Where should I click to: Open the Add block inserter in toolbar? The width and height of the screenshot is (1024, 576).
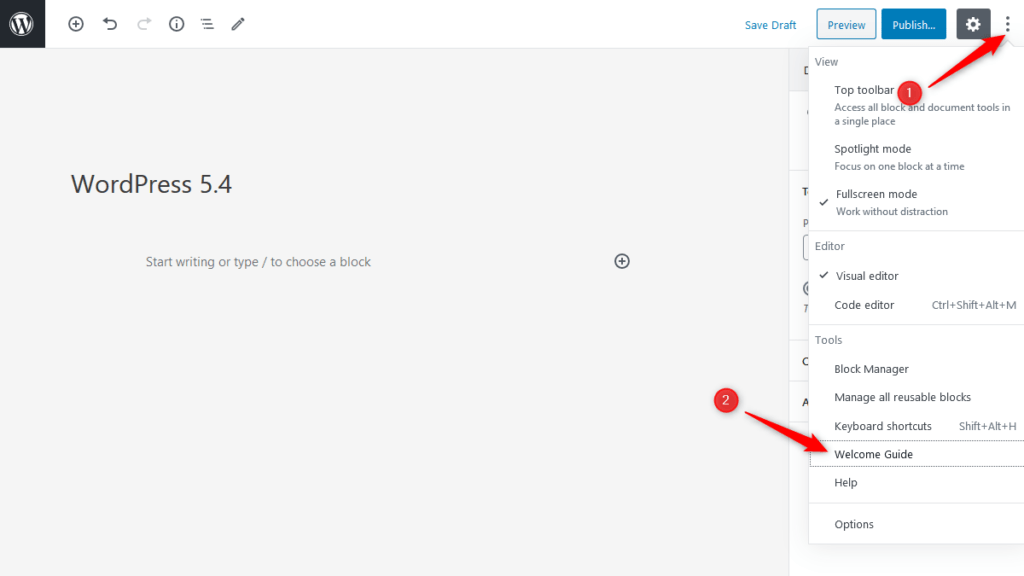pyautogui.click(x=76, y=24)
